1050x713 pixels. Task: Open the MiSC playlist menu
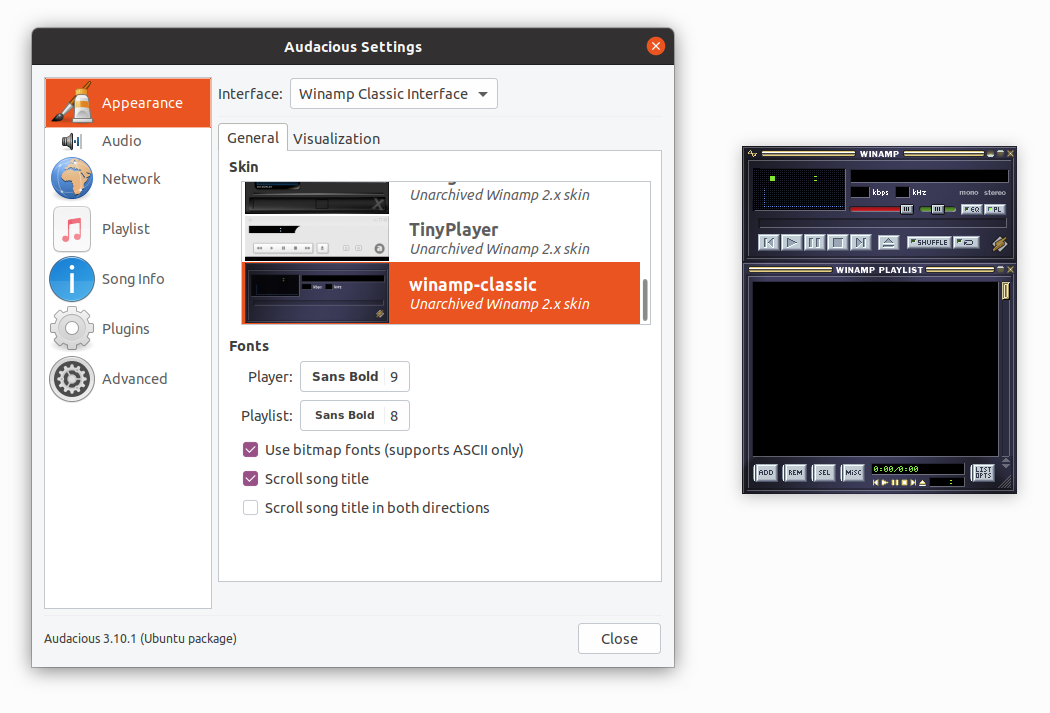tap(853, 472)
